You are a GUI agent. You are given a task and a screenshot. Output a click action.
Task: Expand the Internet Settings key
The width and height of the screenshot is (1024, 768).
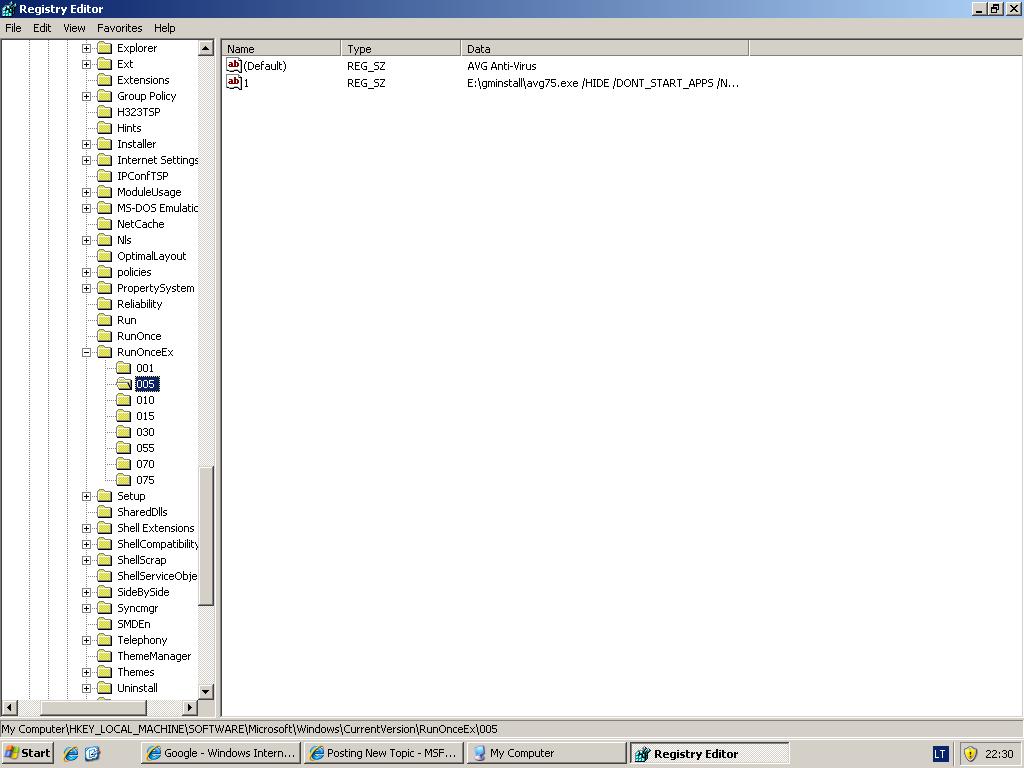click(x=86, y=161)
